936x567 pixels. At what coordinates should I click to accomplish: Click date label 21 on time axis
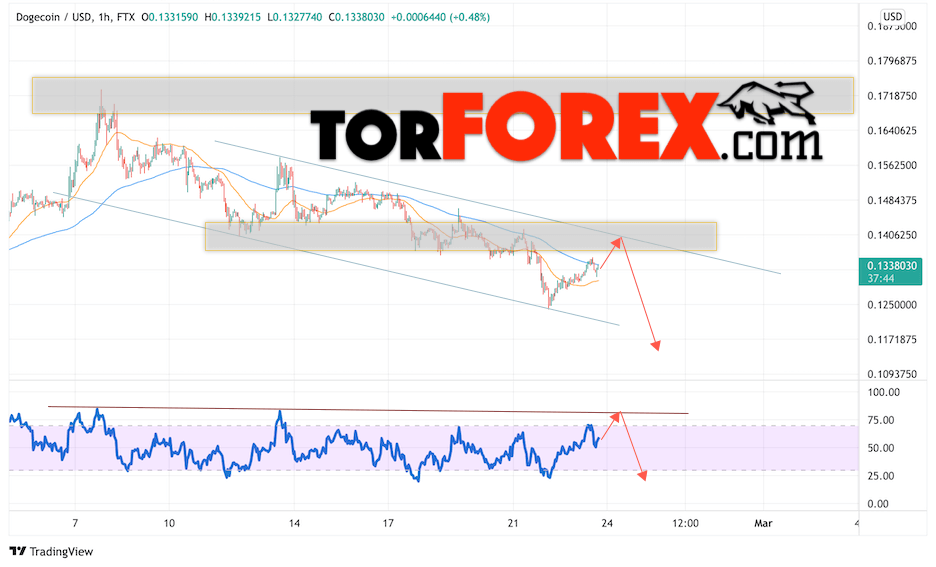click(513, 523)
